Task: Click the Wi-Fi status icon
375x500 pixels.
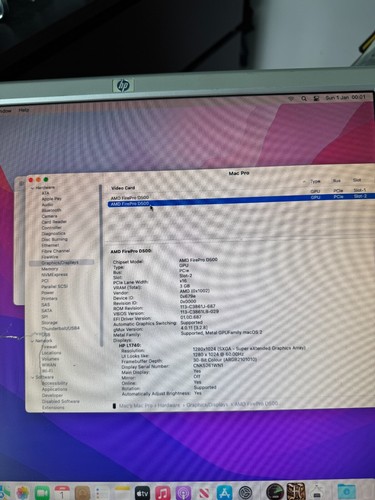Action: pos(291,99)
